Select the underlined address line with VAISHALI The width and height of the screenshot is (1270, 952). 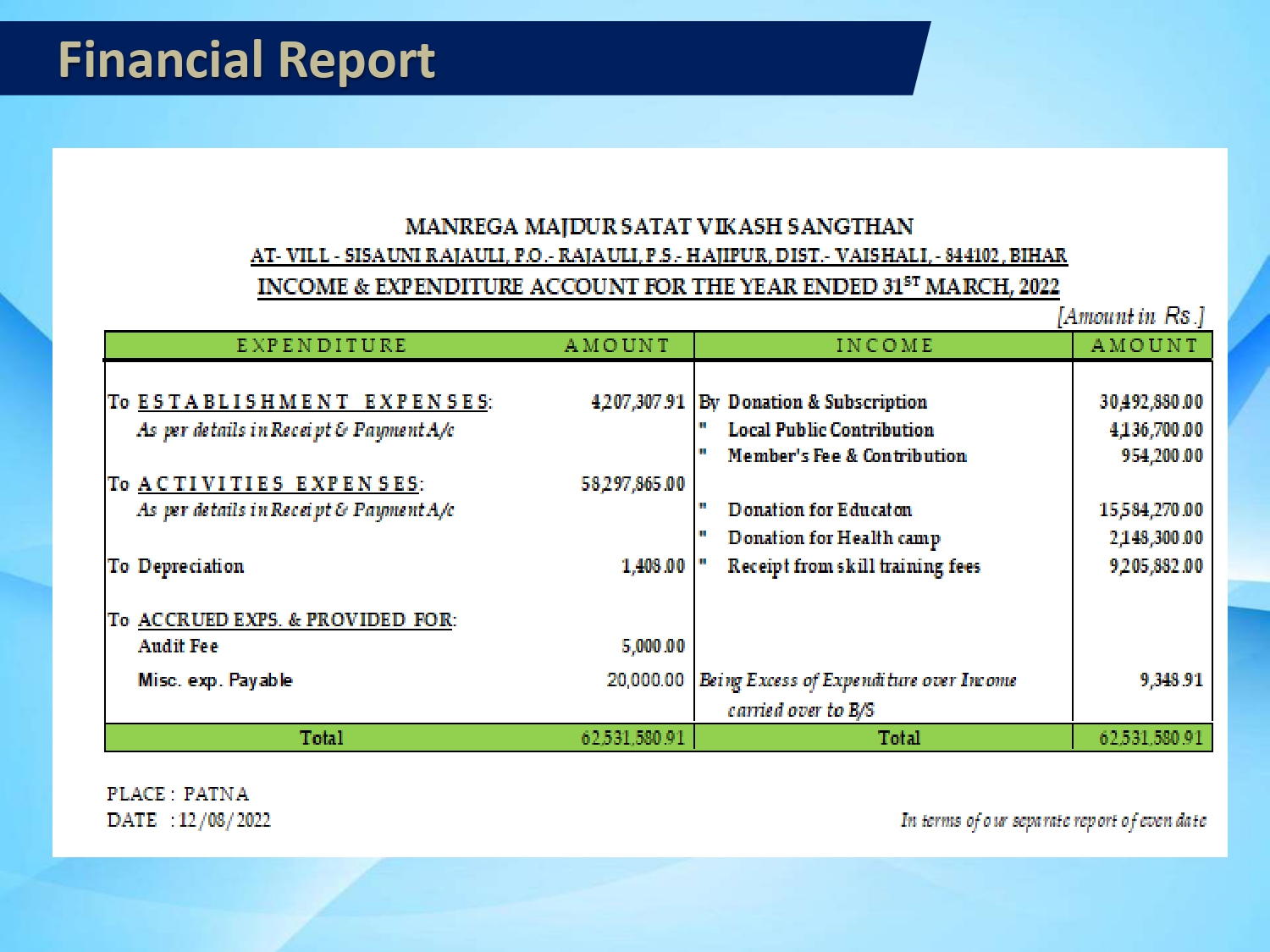coord(659,256)
